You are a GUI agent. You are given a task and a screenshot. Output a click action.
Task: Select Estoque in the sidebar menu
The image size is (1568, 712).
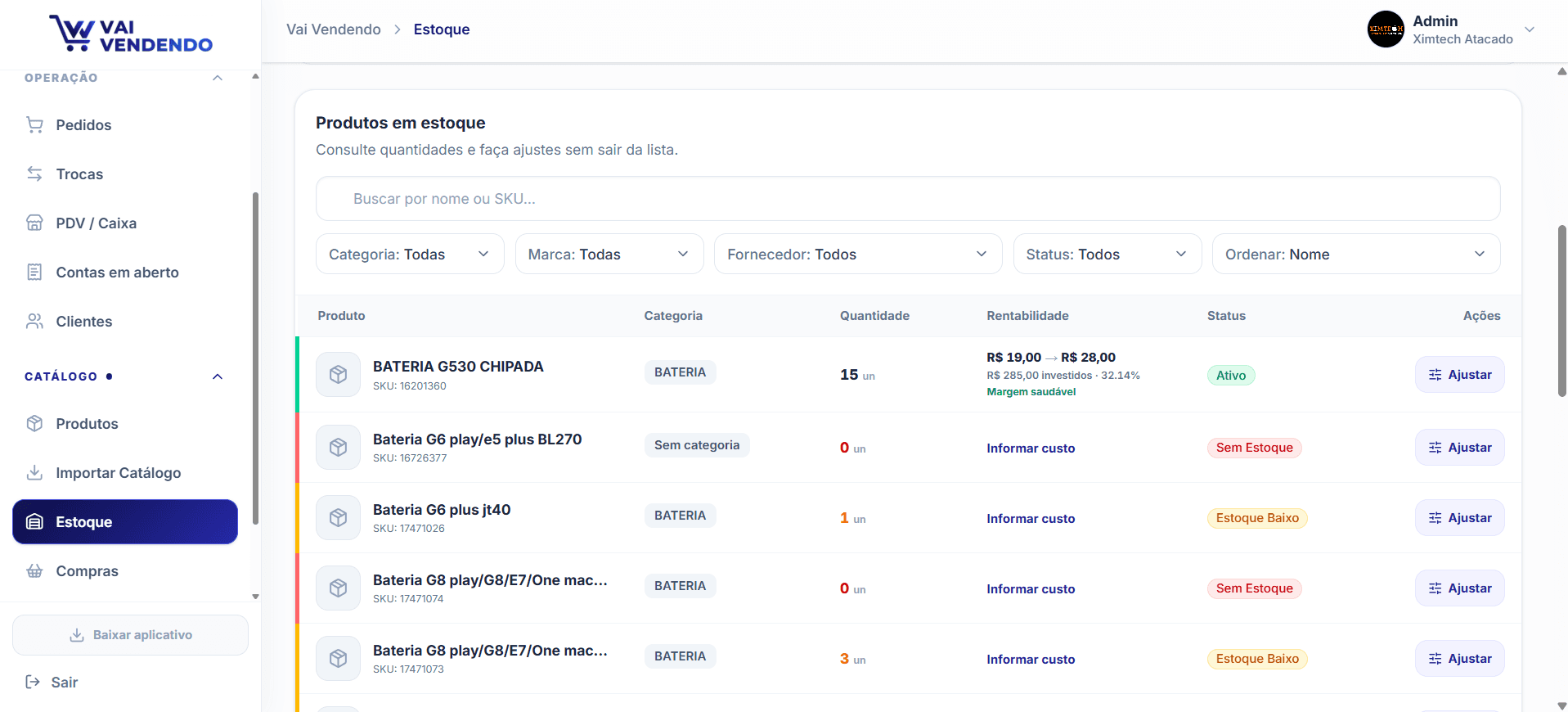pyautogui.click(x=125, y=521)
